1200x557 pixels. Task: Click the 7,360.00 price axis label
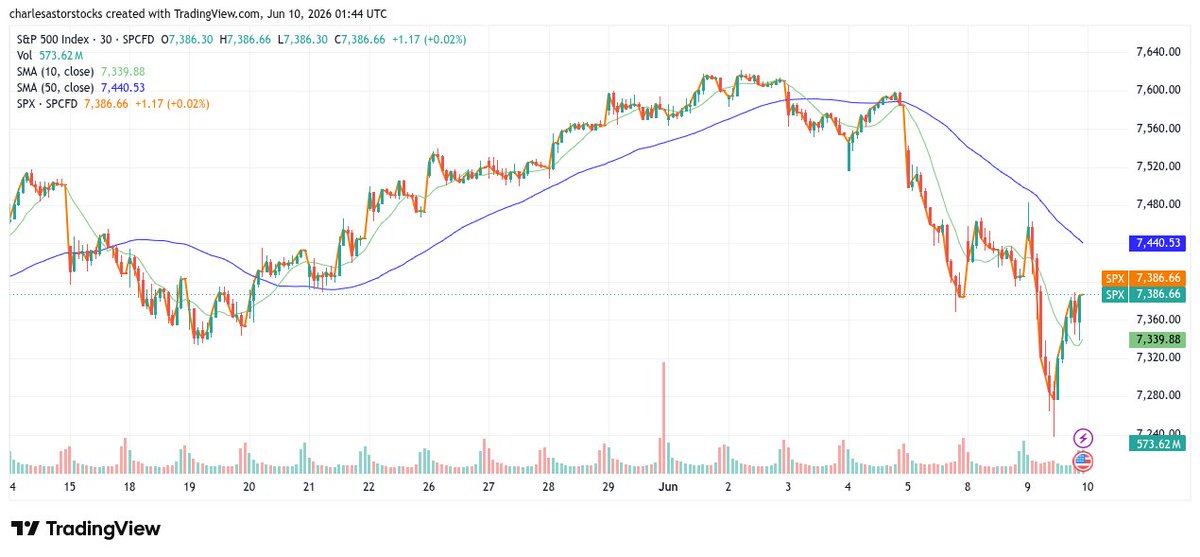tap(1159, 319)
